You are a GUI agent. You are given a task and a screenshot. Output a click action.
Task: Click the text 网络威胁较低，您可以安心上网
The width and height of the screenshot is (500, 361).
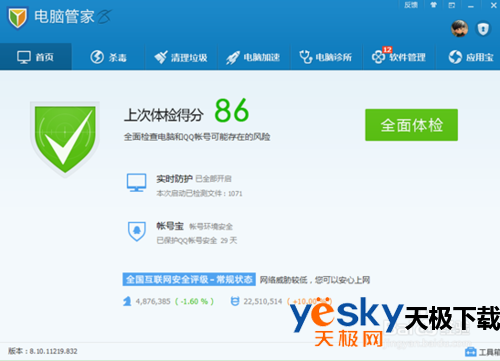(315, 280)
